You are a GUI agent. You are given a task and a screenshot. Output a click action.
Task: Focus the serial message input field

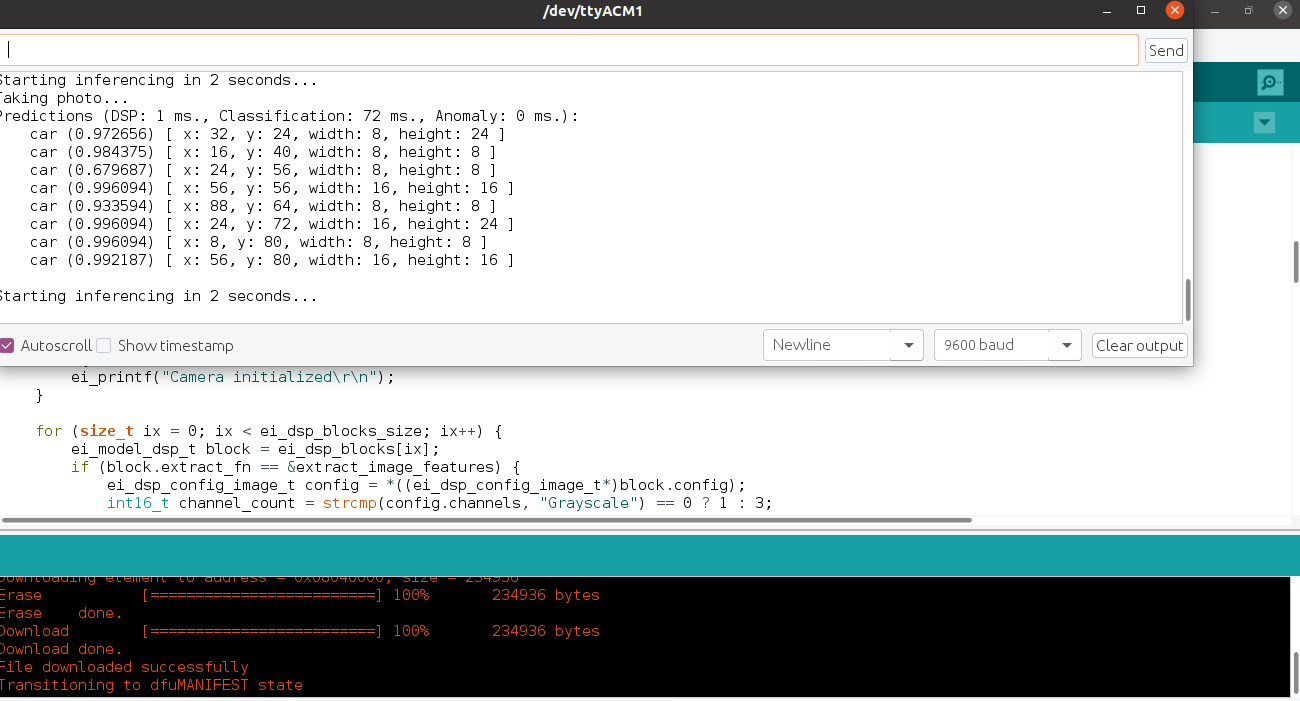click(568, 50)
